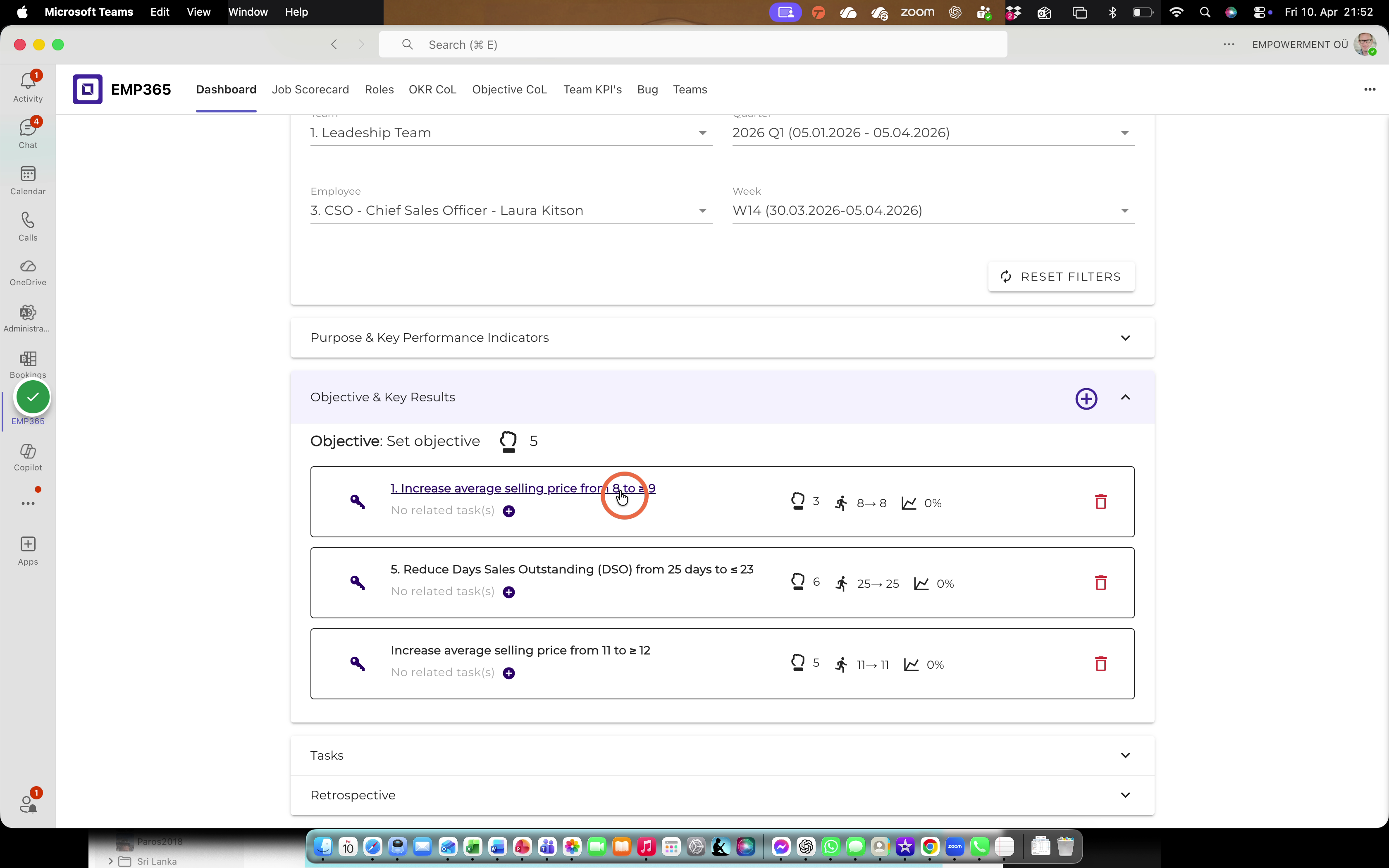Click the add Objective plus icon
Screen dimensions: 1389x868
1086,398
